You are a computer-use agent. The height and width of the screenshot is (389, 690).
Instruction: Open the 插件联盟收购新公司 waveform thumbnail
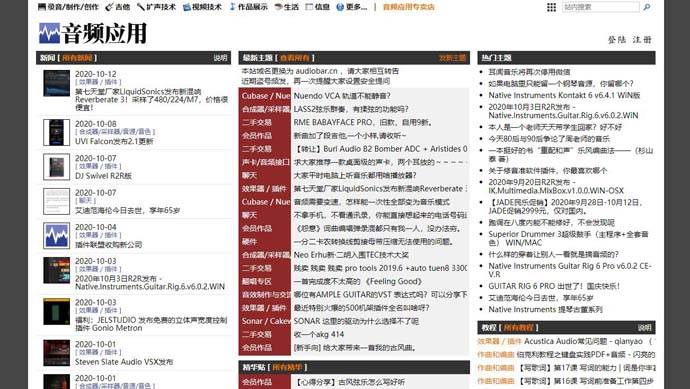[x=56, y=235]
